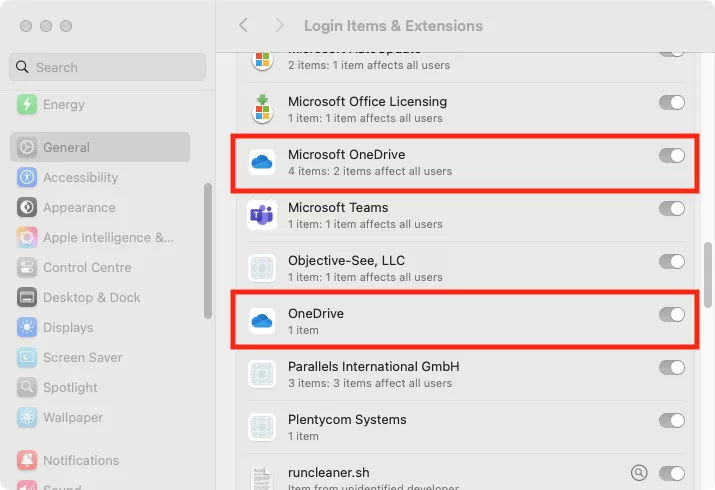Screen dimensions: 715x490
Task: Click the runcleaner.sh document icon
Action: point(262,475)
